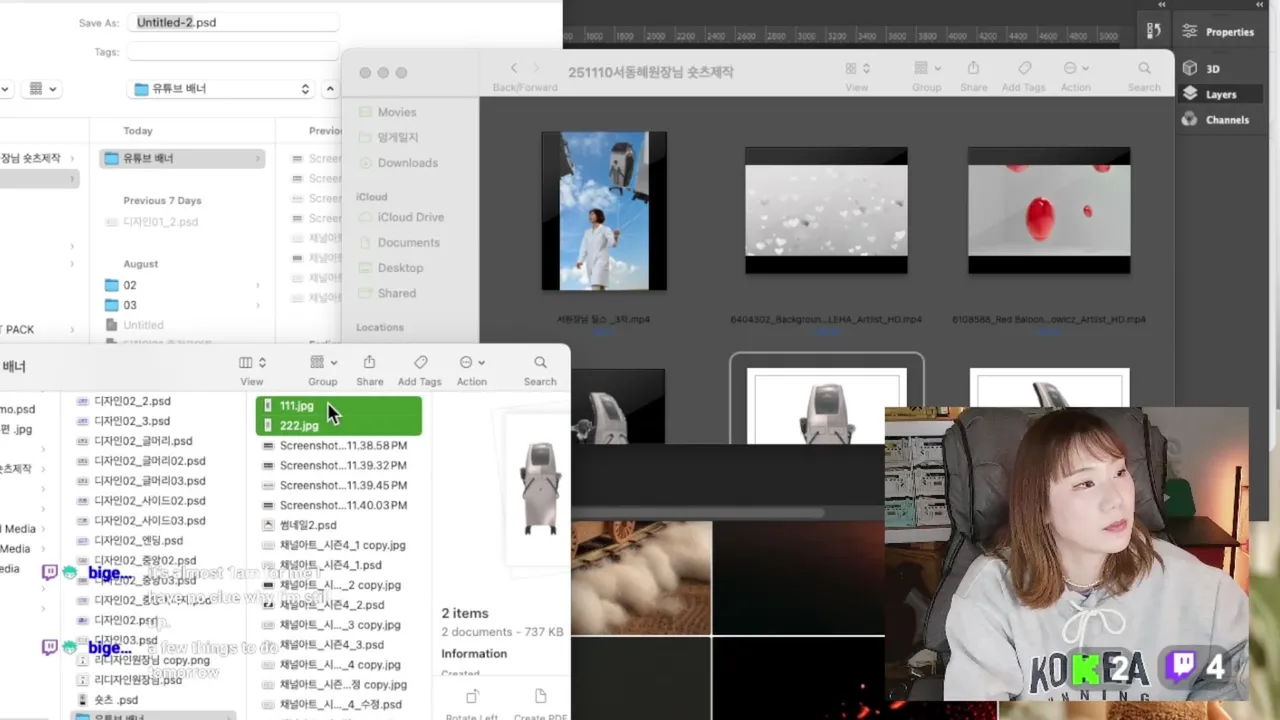1280x720 pixels.
Task: Click Share icon in 유튜브 배너 Finder toolbar
Action: pyautogui.click(x=369, y=363)
